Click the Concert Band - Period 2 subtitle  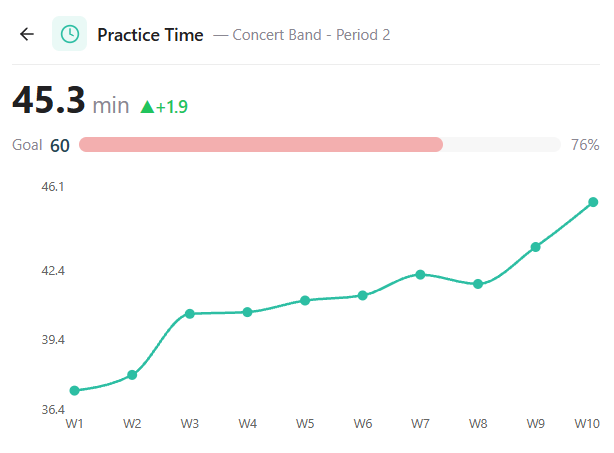(x=311, y=35)
